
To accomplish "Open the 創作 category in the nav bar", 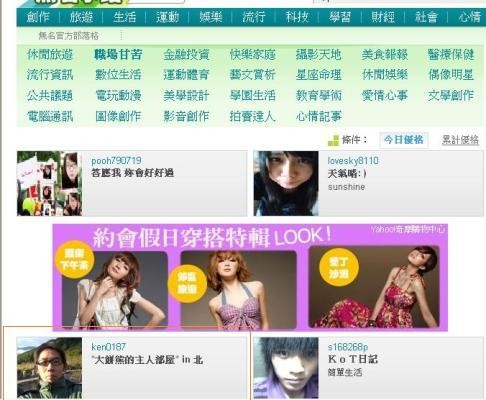I will pos(38,17).
